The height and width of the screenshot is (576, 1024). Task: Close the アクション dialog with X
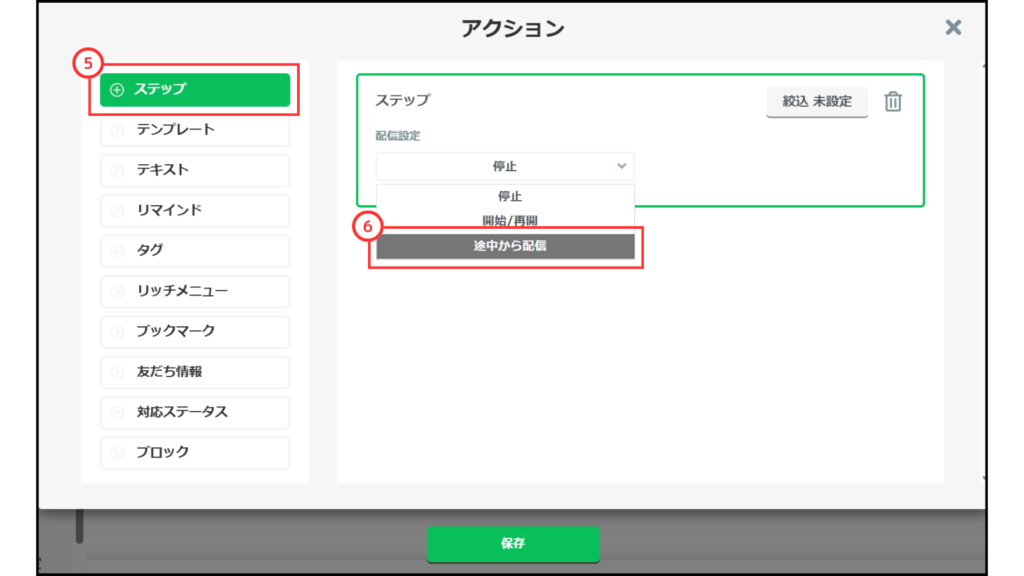953,28
